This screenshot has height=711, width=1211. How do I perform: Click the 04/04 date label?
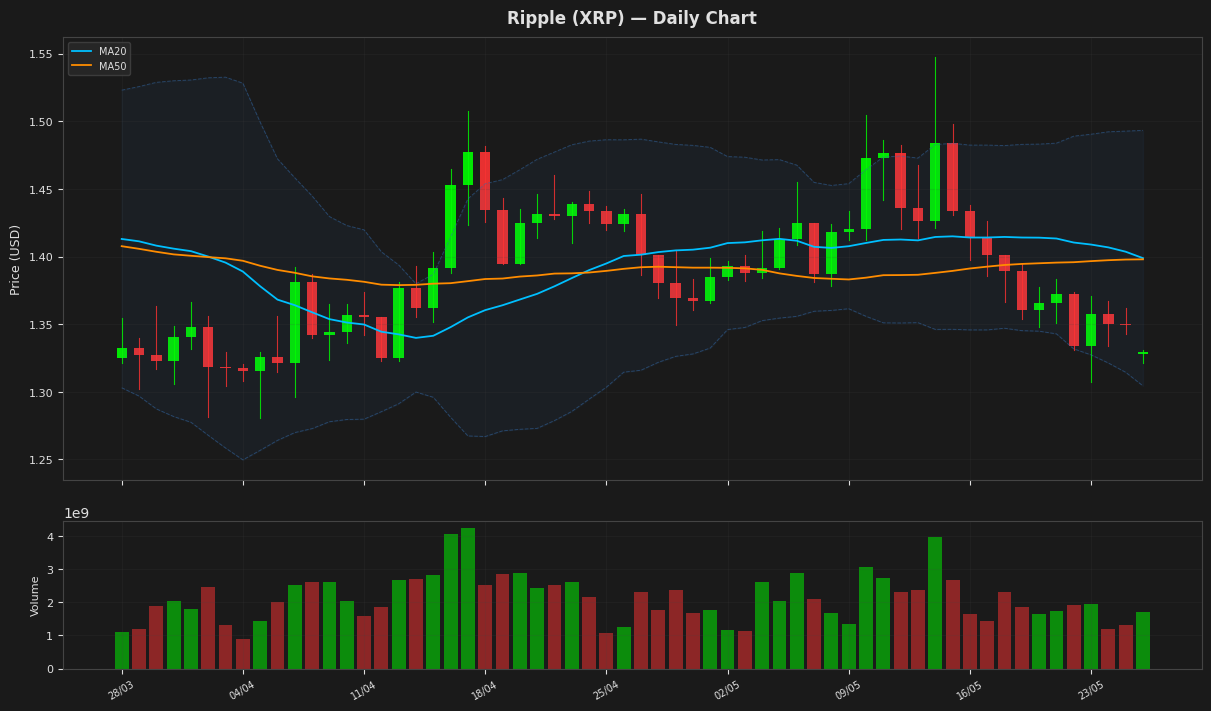click(x=243, y=691)
